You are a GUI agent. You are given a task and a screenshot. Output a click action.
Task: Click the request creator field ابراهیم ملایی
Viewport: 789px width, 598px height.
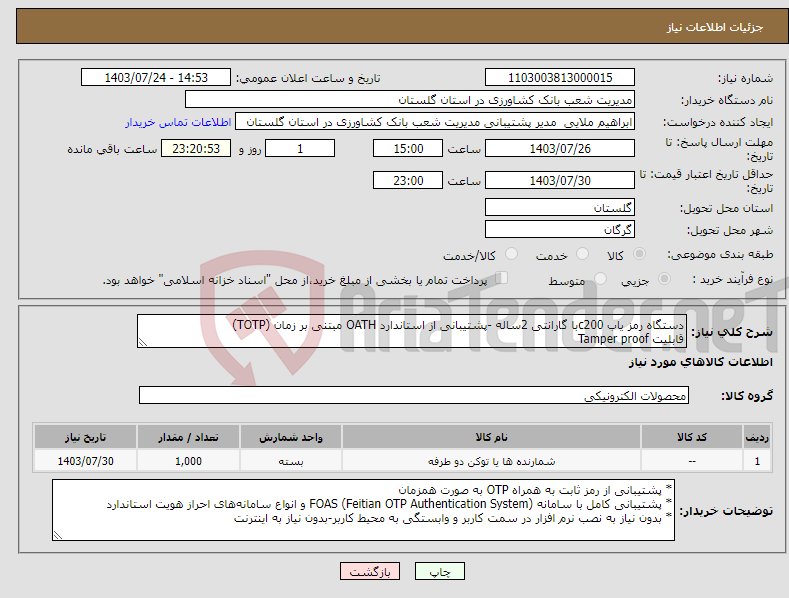pos(435,122)
